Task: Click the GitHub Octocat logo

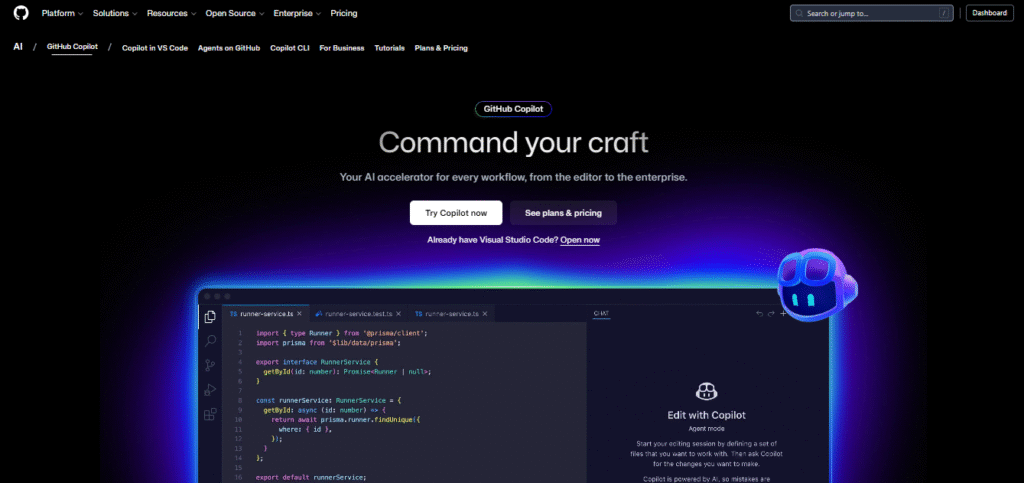Action: click(21, 13)
